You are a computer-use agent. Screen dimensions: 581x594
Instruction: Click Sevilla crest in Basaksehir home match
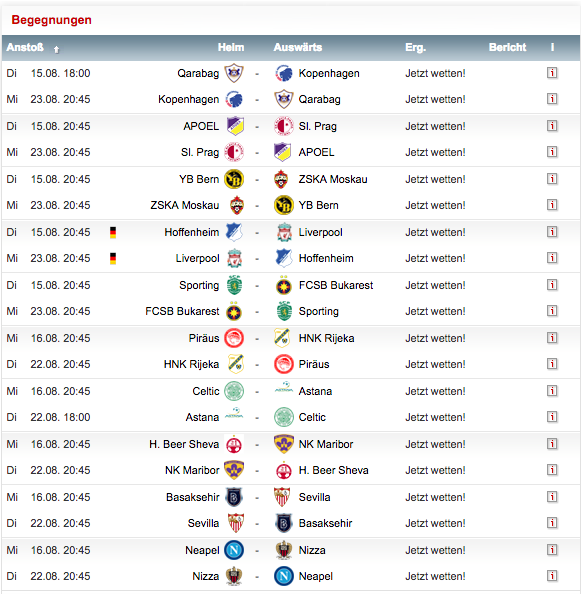point(282,497)
